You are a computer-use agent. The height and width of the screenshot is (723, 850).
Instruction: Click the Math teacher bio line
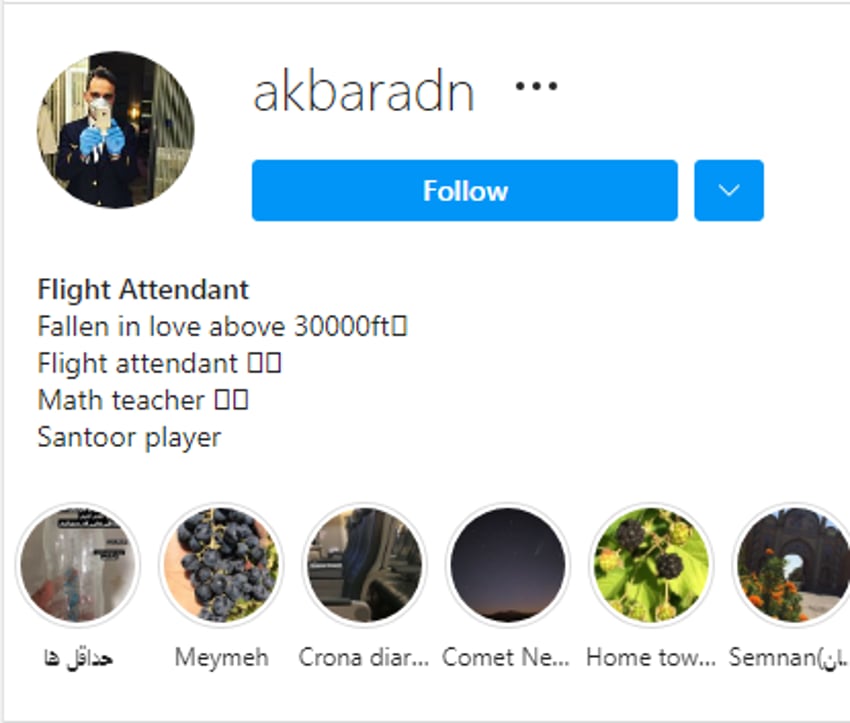pos(143,401)
